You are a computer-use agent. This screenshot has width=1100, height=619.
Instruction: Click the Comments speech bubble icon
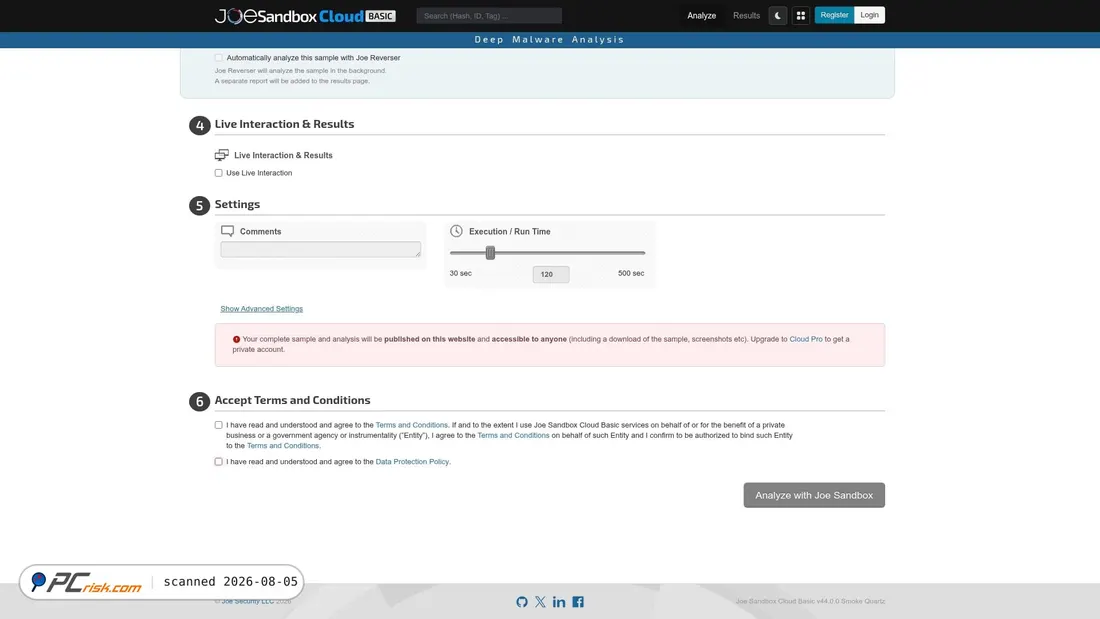point(227,231)
